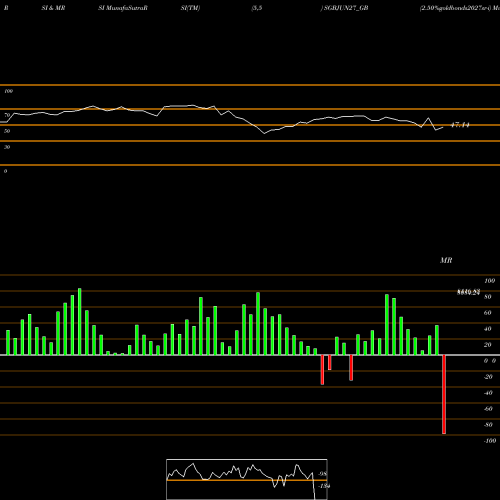Click the '30' label on the RSI axis
500x500 pixels.
tap(7, 147)
